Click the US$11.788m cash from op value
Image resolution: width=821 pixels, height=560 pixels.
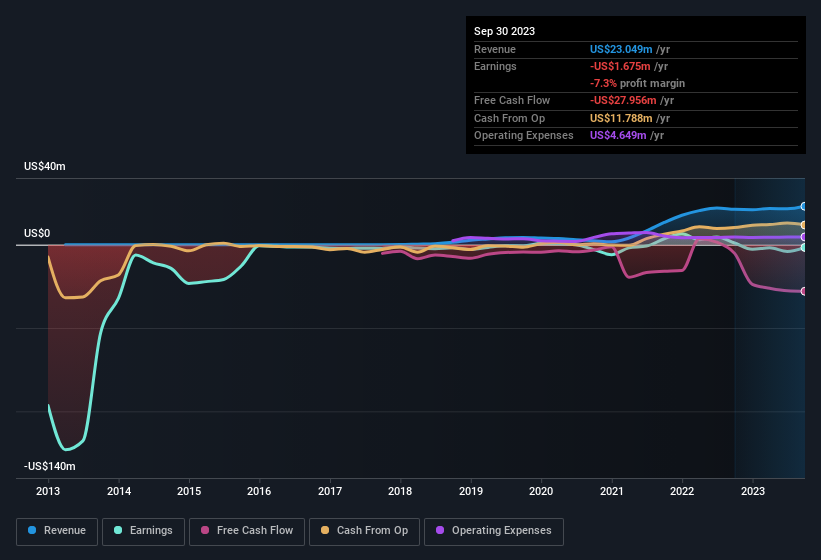point(621,118)
